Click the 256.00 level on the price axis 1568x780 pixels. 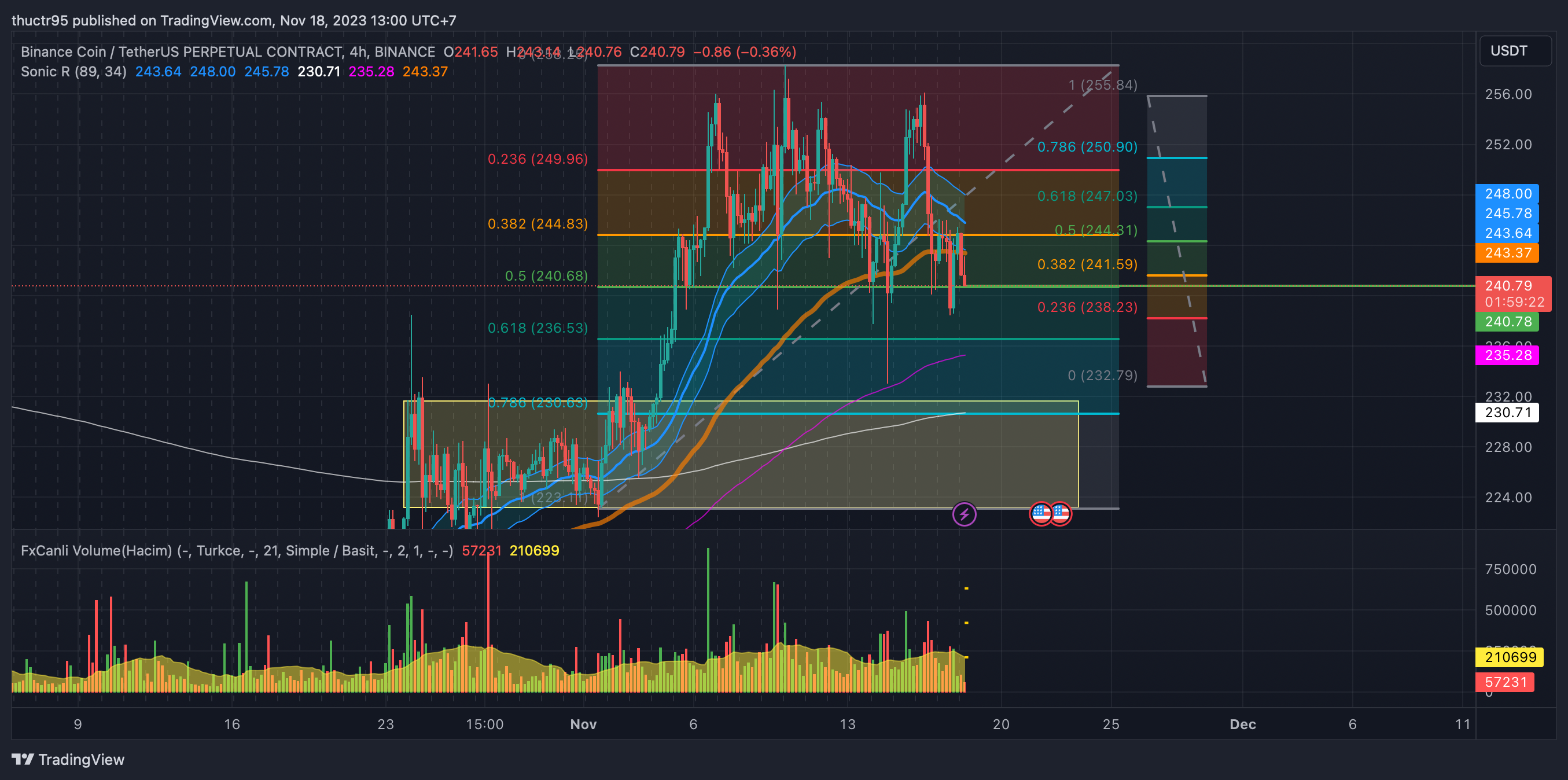pos(1508,94)
